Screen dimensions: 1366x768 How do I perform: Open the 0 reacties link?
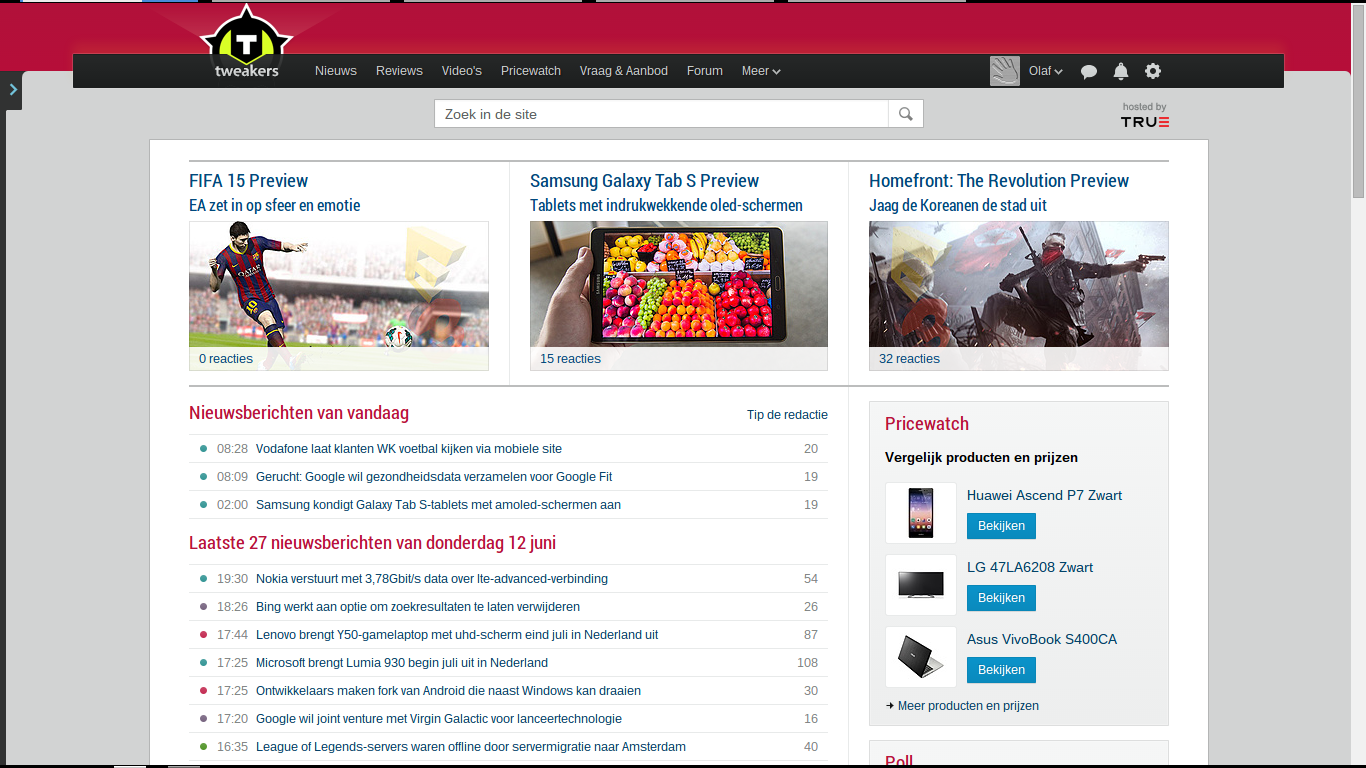point(226,359)
